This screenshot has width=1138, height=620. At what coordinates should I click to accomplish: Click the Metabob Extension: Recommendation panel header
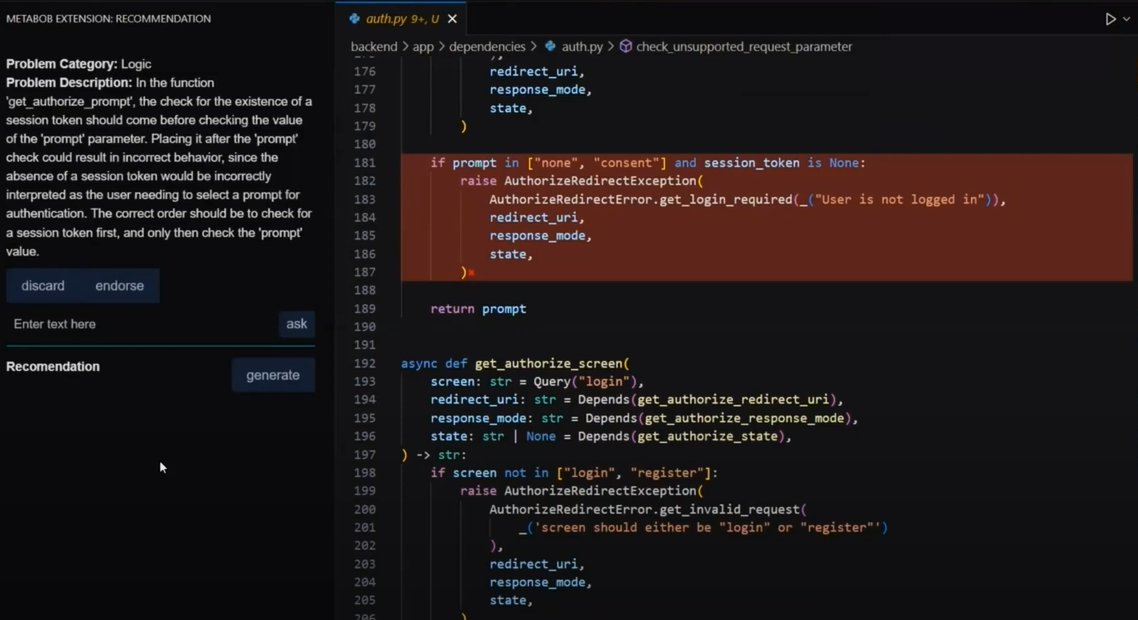(x=108, y=18)
